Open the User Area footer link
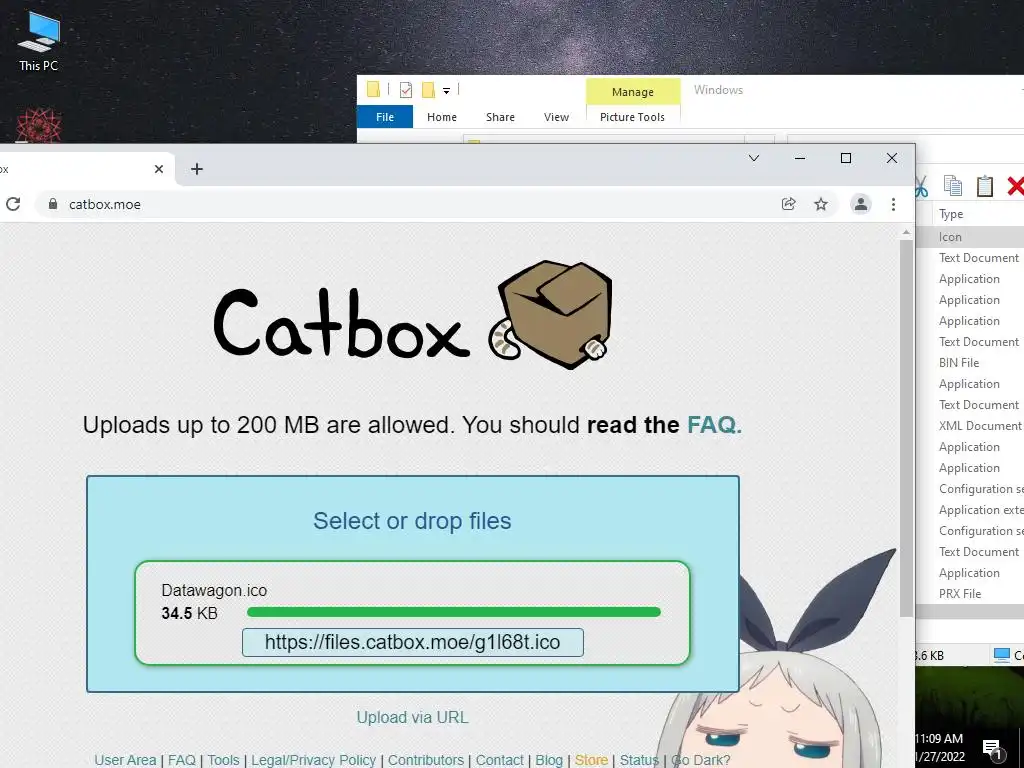The width and height of the screenshot is (1024, 768). tap(125, 760)
